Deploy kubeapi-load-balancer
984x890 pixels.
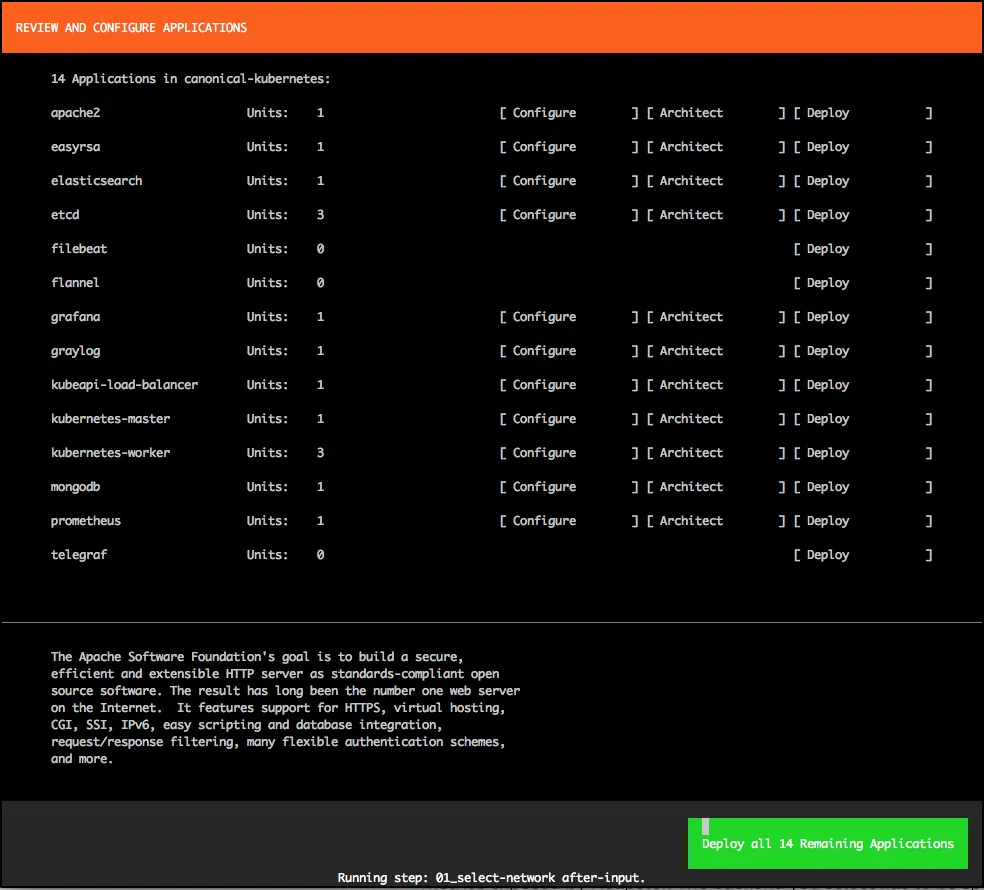pyautogui.click(x=828, y=385)
